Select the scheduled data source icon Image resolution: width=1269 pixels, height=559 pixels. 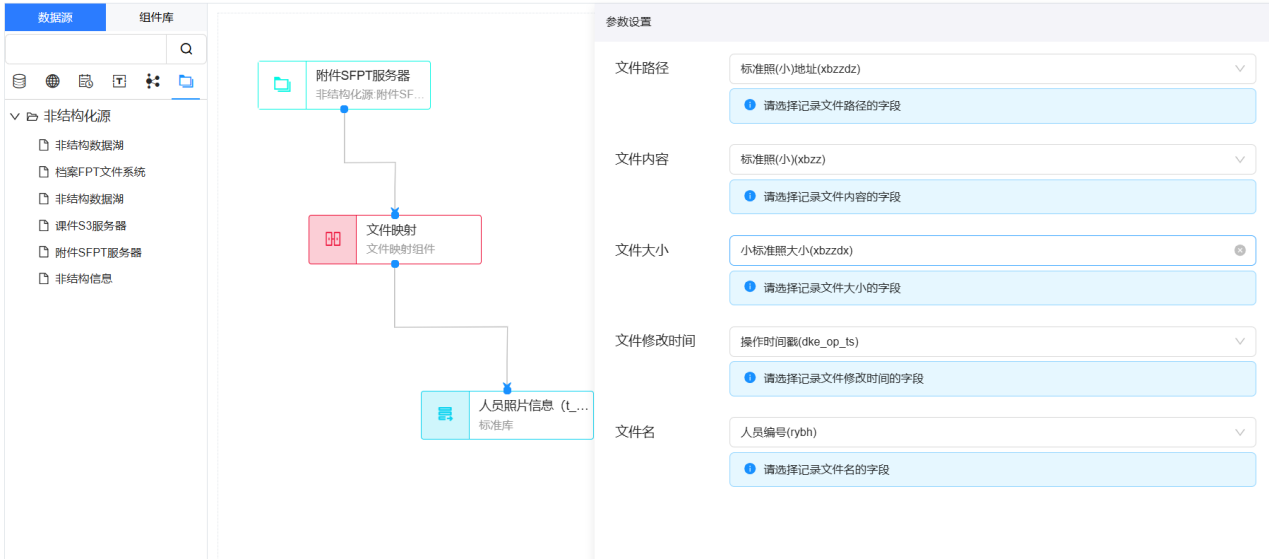86,81
